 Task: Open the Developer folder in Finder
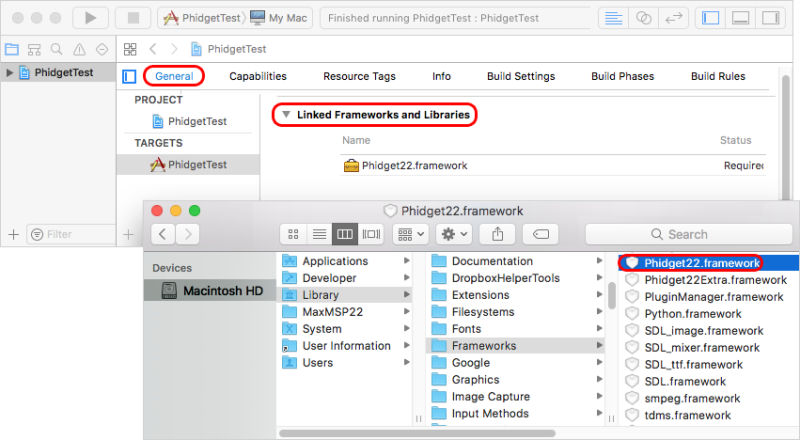[345, 278]
